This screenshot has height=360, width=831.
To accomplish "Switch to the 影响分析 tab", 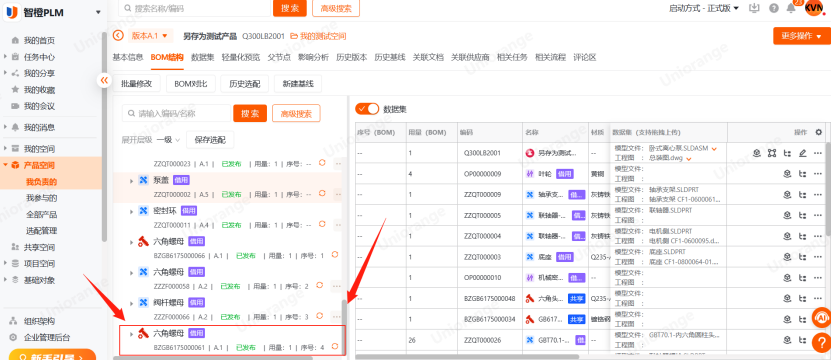I will pos(313,57).
